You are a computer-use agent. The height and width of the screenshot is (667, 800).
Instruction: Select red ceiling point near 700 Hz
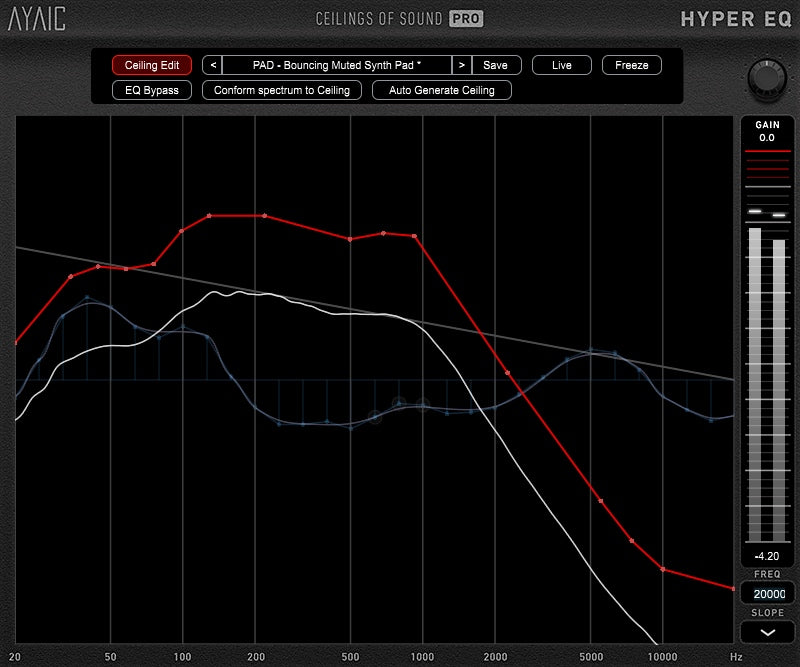pyautogui.click(x=384, y=233)
